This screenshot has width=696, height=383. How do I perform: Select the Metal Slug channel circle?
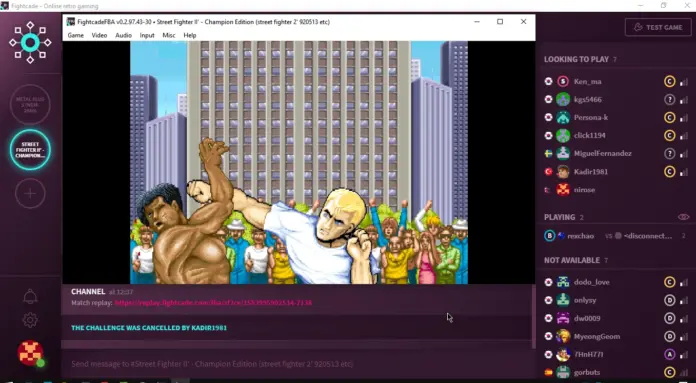[x=30, y=105]
